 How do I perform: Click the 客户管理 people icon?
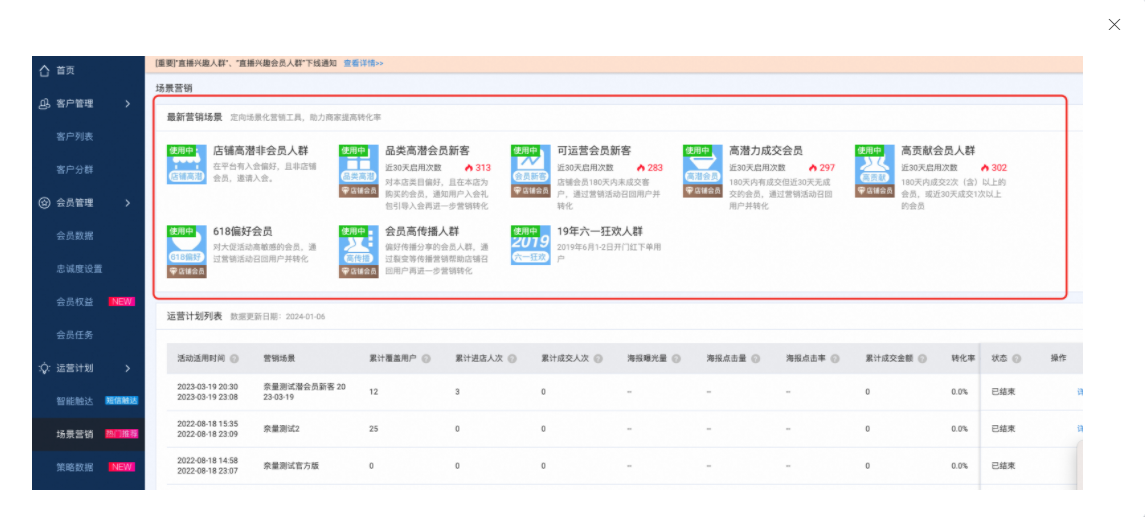pos(45,104)
